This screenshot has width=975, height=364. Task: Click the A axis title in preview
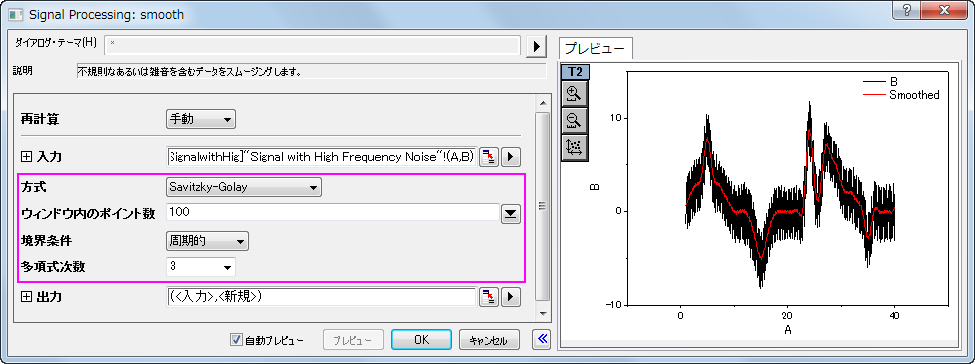788,330
